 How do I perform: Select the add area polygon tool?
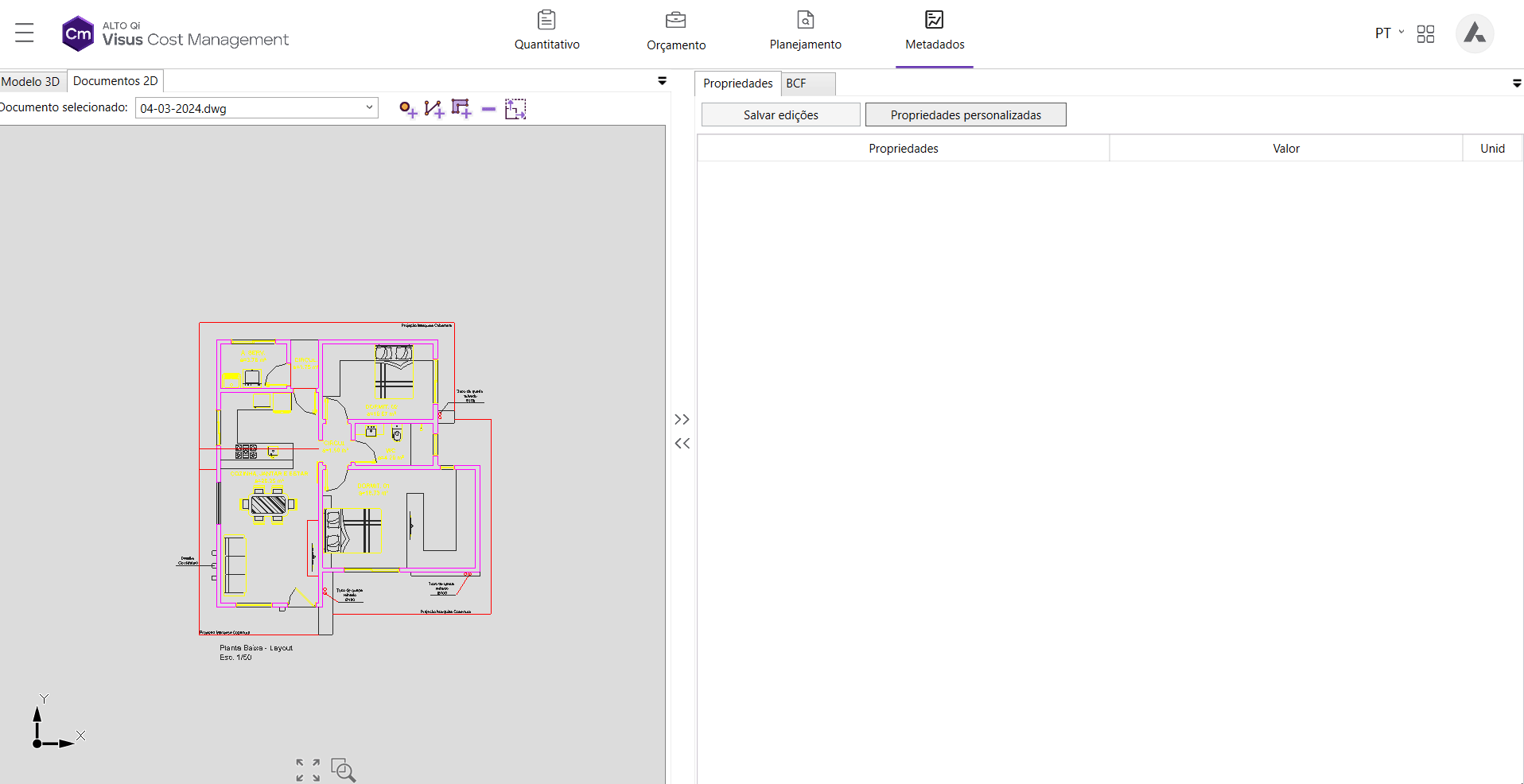(x=461, y=109)
